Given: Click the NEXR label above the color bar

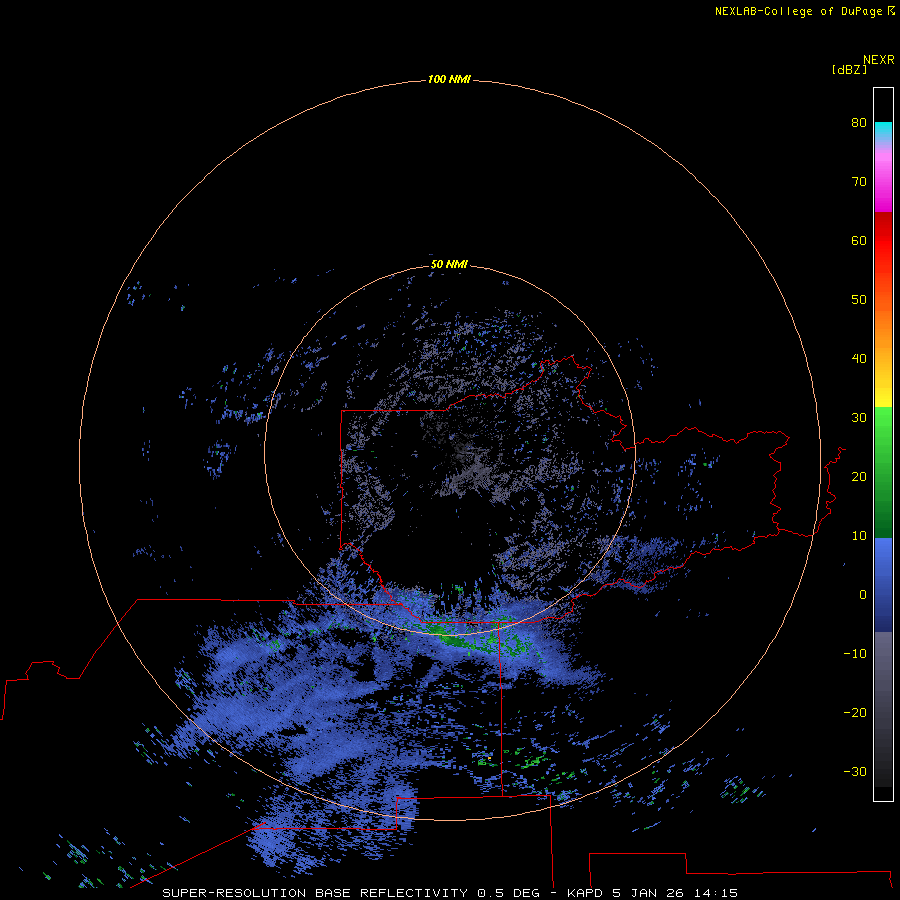Looking at the screenshot, I should [x=878, y=60].
